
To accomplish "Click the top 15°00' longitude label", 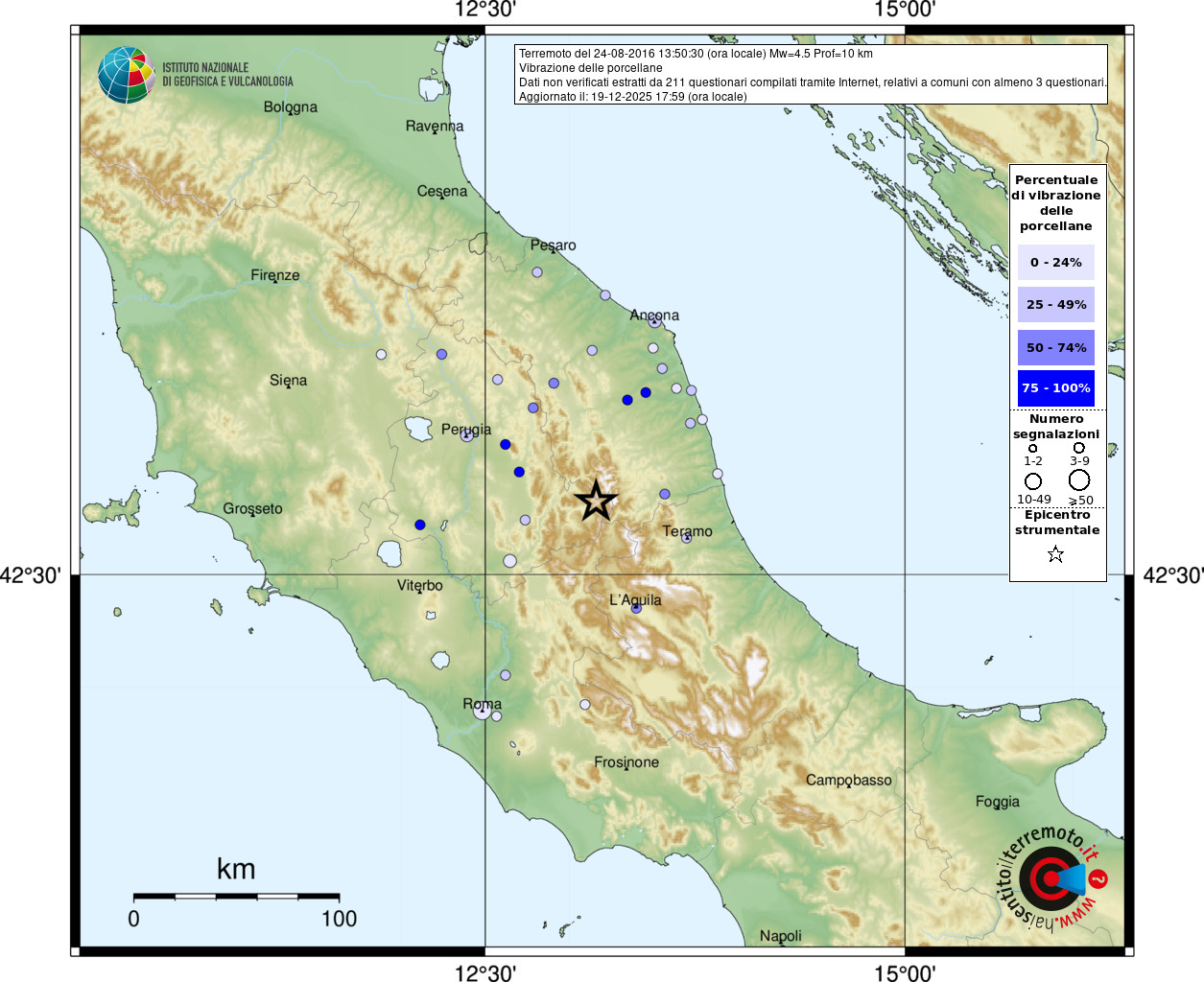I will pos(905,10).
